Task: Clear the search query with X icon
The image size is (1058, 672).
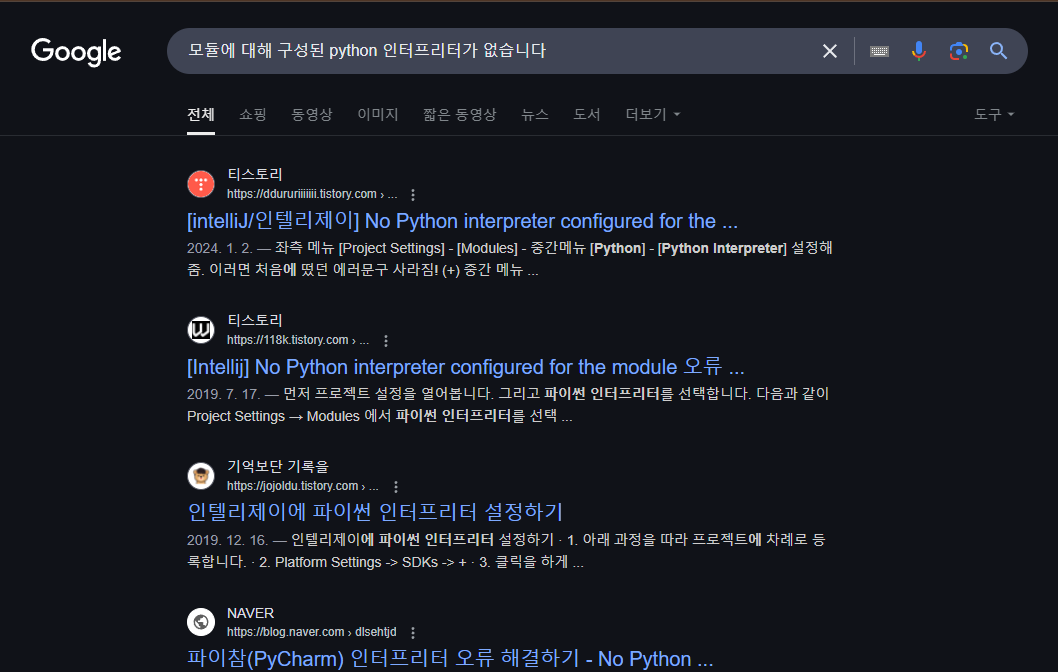Action: (830, 51)
